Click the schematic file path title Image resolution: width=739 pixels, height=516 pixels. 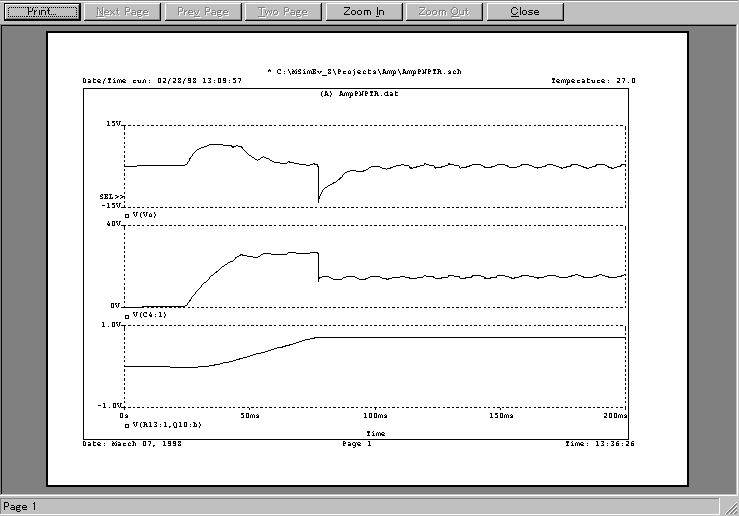click(365, 72)
